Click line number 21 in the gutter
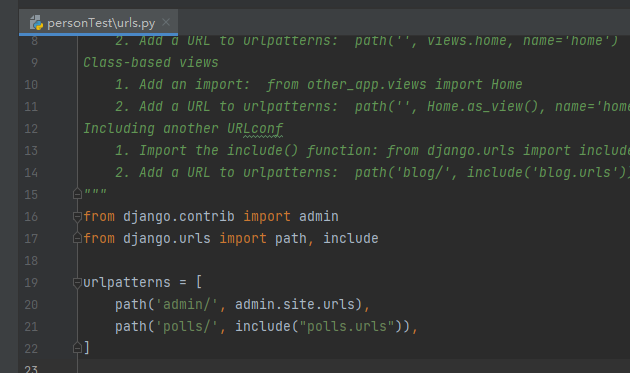This screenshot has width=630, height=373. pyautogui.click(x=31, y=326)
